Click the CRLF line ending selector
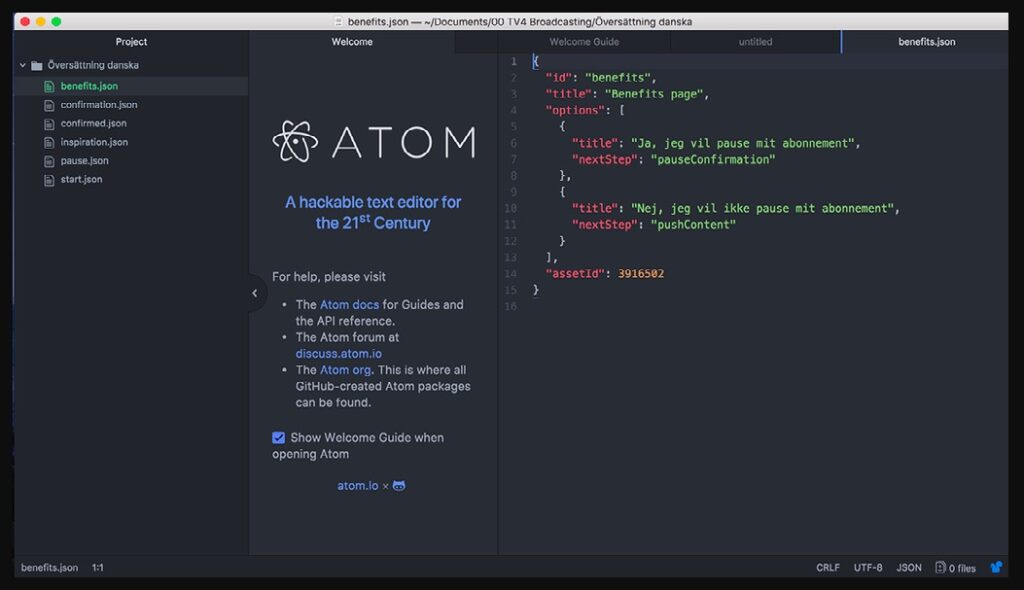 click(x=827, y=568)
